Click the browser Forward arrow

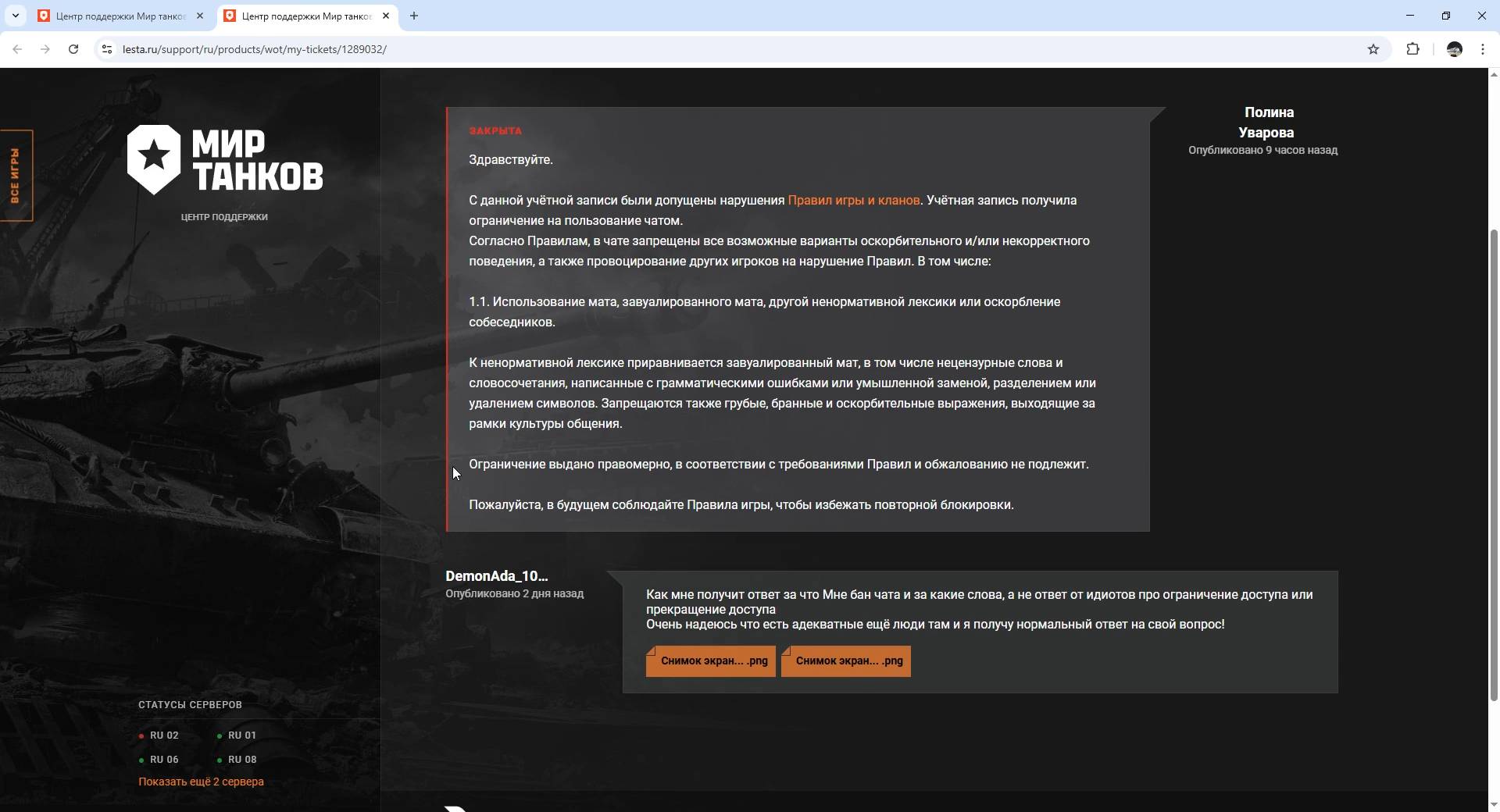point(45,49)
